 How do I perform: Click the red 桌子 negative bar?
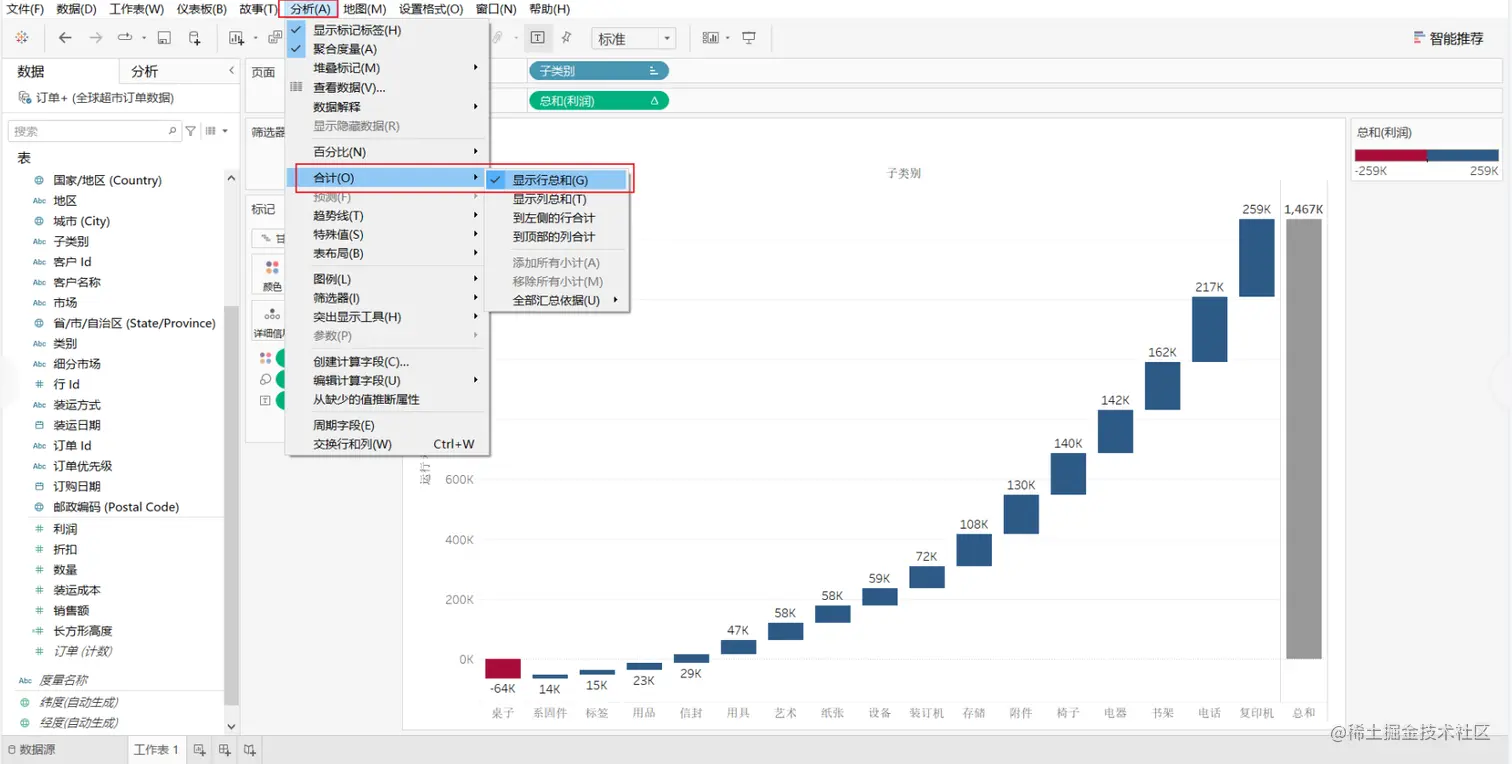tap(503, 669)
